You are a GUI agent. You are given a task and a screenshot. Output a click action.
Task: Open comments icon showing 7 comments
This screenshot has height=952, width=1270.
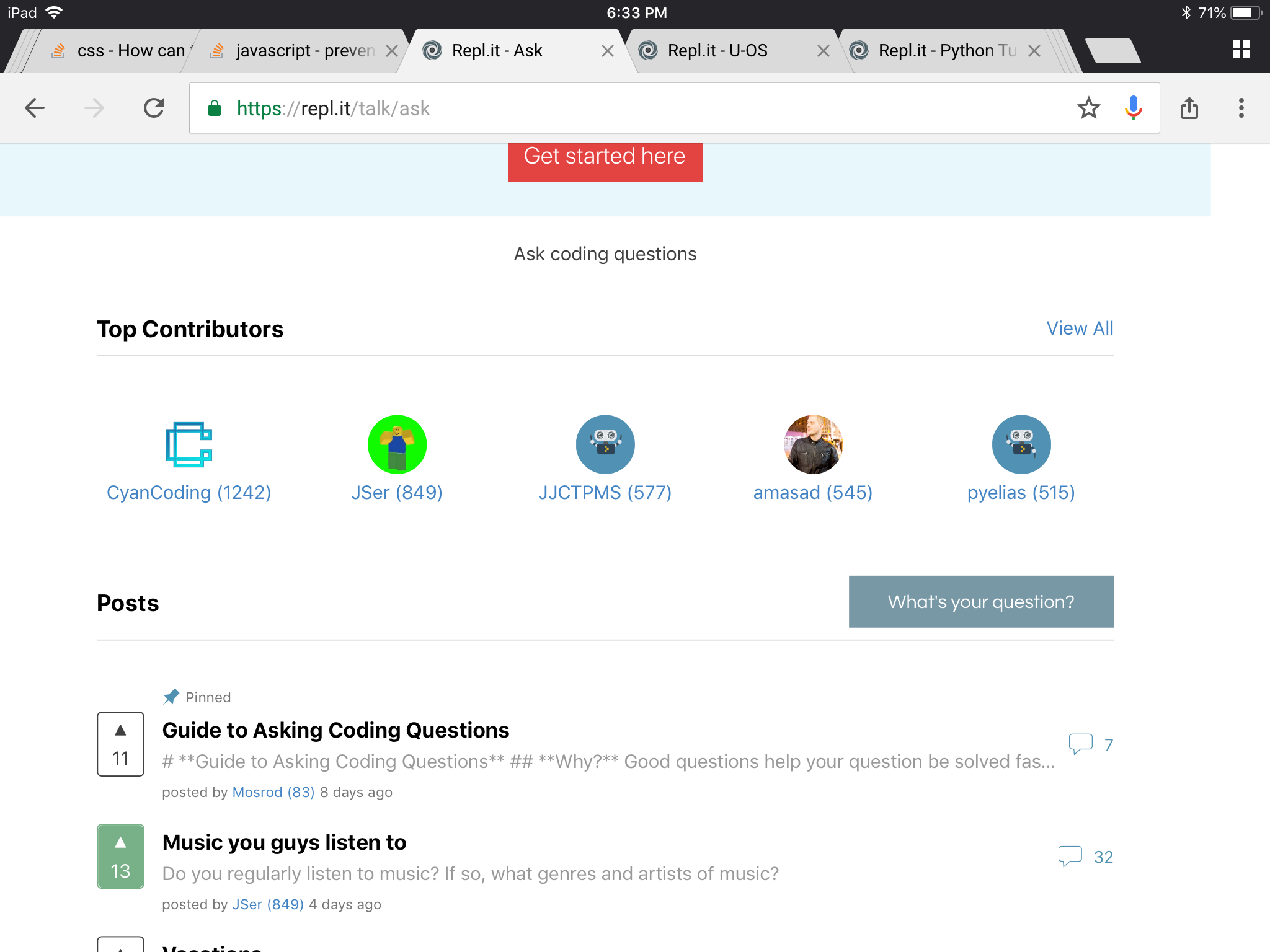(1080, 744)
